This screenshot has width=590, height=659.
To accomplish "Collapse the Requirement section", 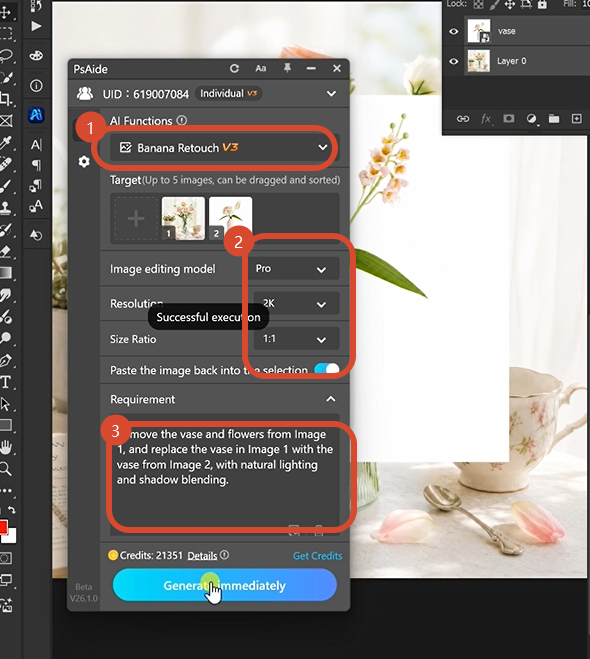I will [x=331, y=399].
